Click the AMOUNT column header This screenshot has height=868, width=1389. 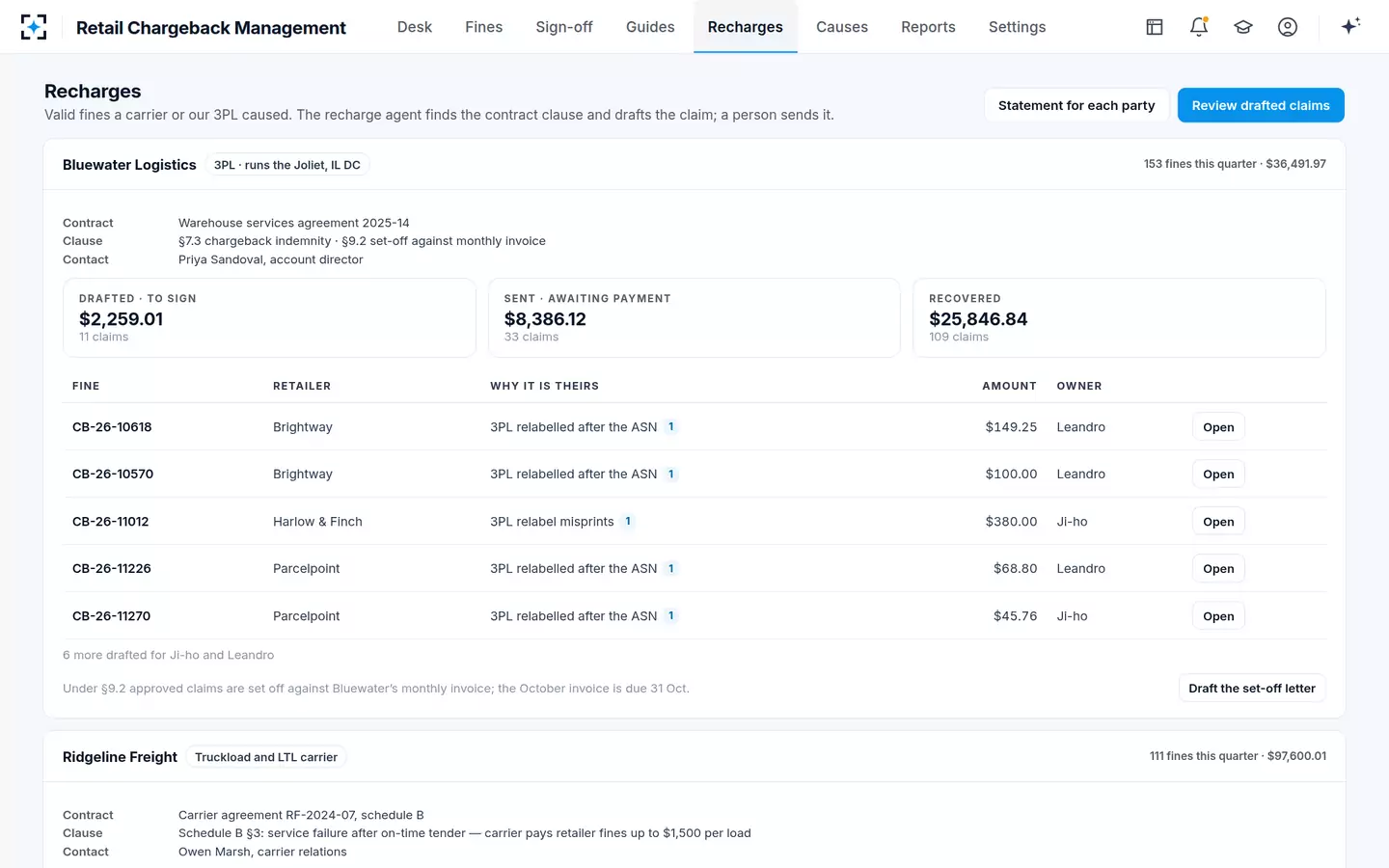click(x=1009, y=386)
